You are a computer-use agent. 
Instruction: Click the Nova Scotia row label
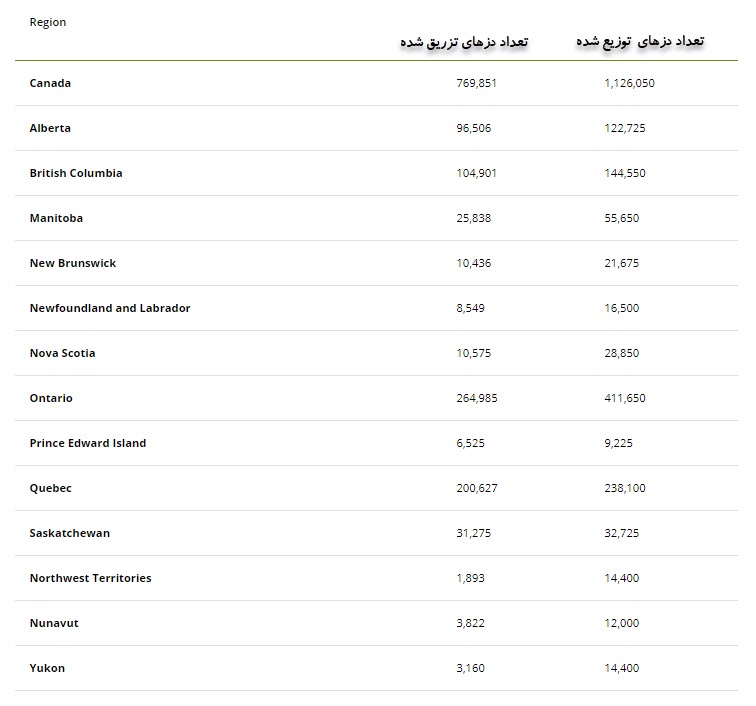(63, 353)
